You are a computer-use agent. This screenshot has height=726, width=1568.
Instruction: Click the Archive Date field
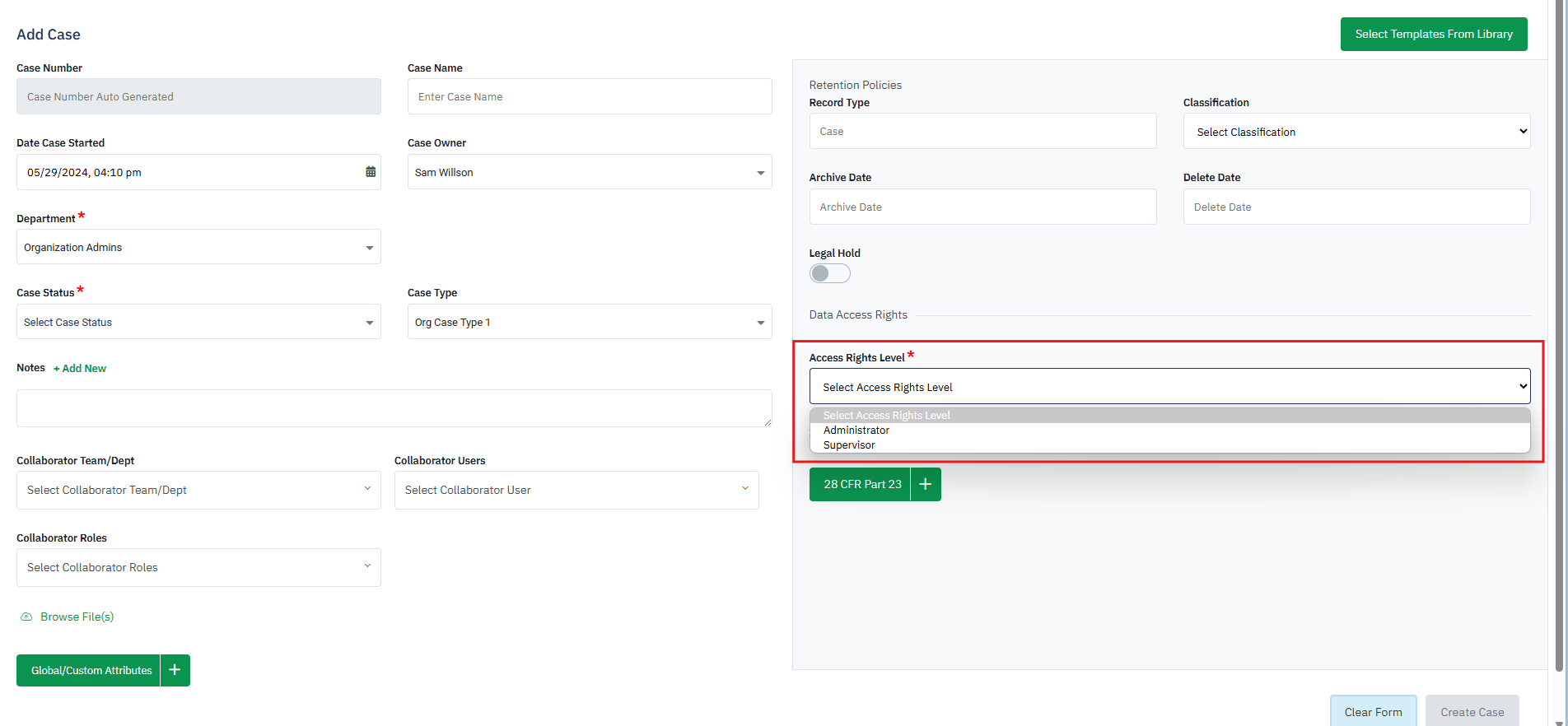click(982, 207)
